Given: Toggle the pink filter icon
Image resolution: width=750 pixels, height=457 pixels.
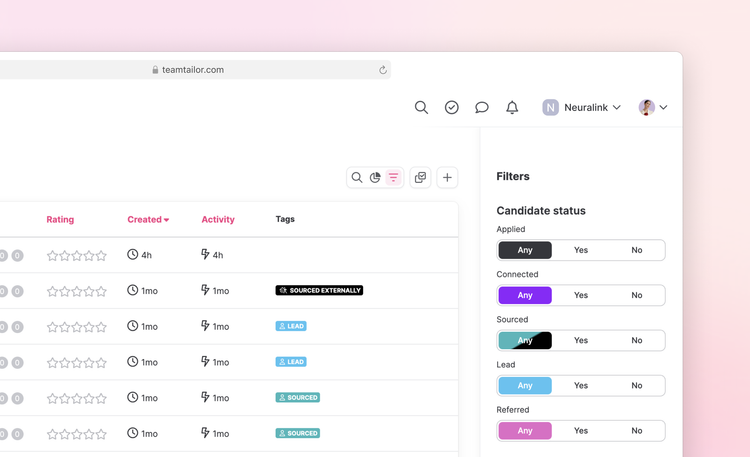Looking at the screenshot, I should coord(393,178).
